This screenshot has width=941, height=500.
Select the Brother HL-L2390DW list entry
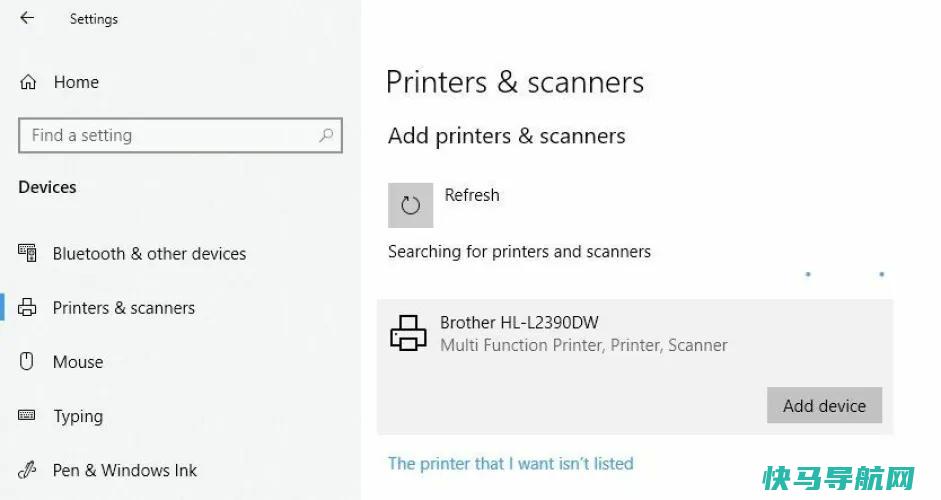[634, 367]
